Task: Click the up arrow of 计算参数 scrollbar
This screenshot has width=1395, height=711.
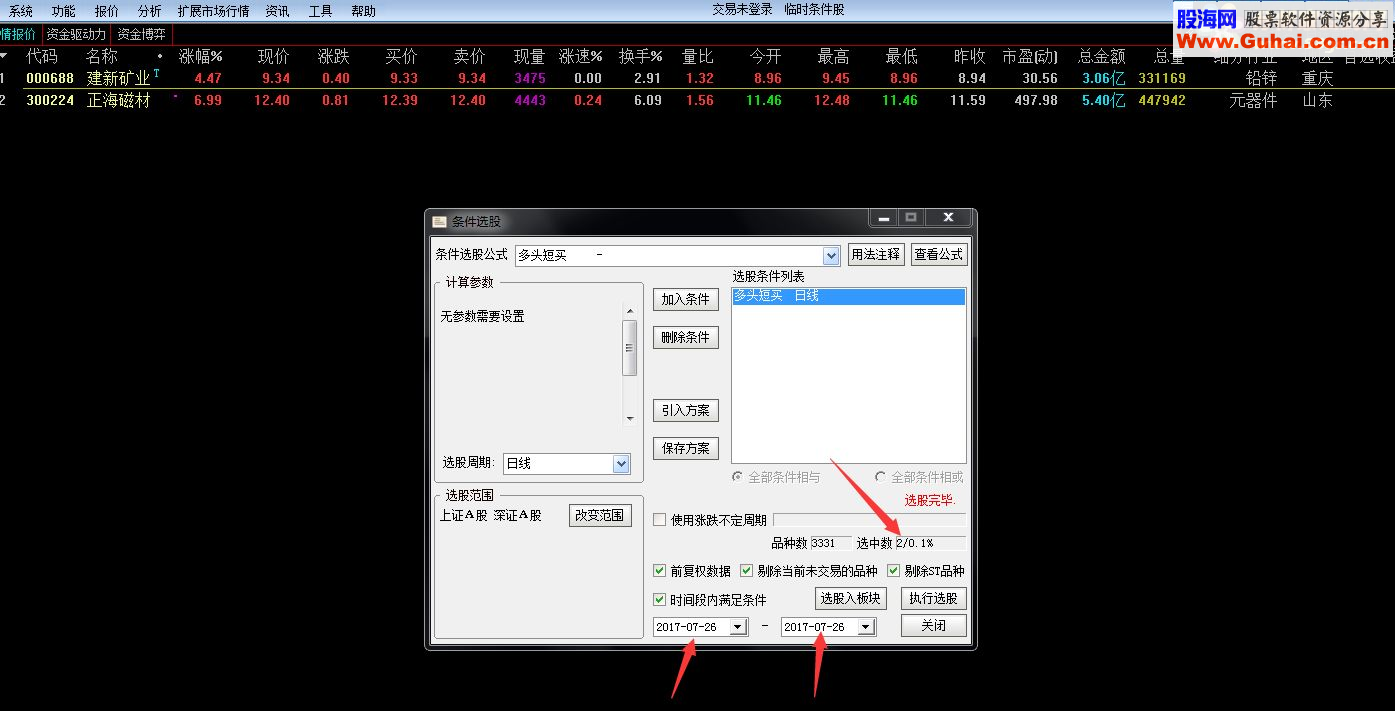Action: [x=630, y=311]
